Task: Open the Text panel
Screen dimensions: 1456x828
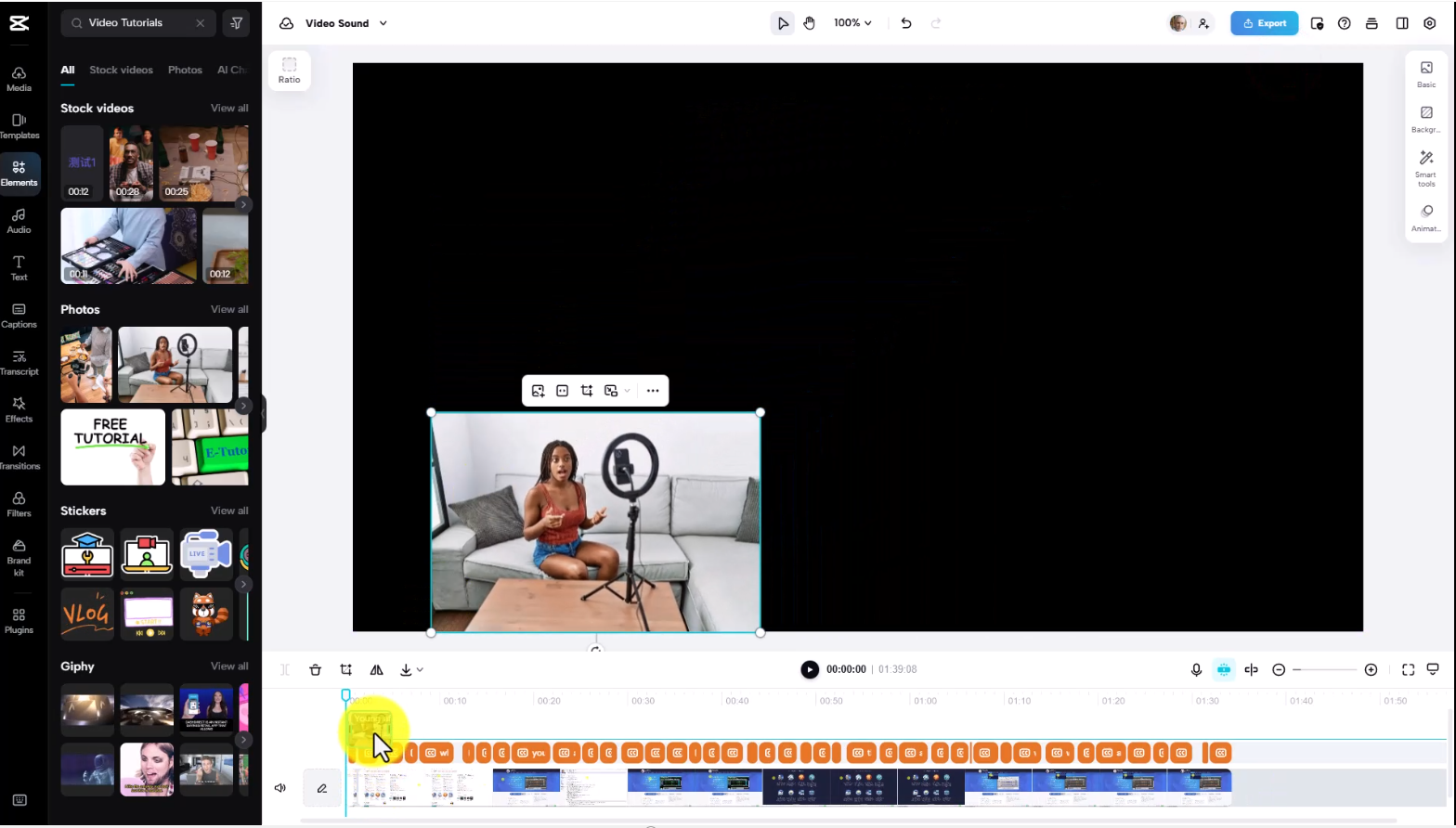Action: click(x=19, y=268)
